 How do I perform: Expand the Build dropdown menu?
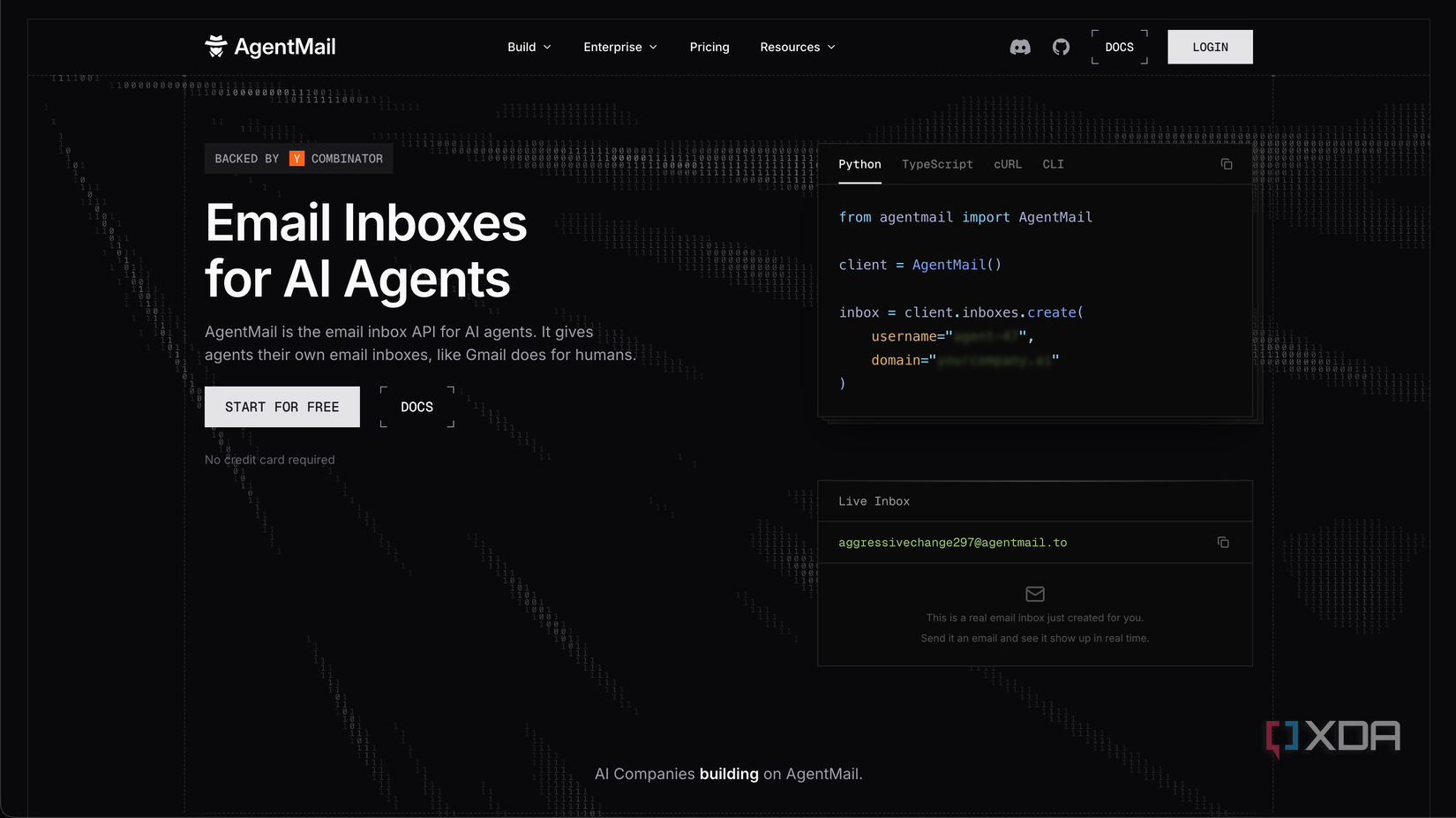click(x=529, y=47)
